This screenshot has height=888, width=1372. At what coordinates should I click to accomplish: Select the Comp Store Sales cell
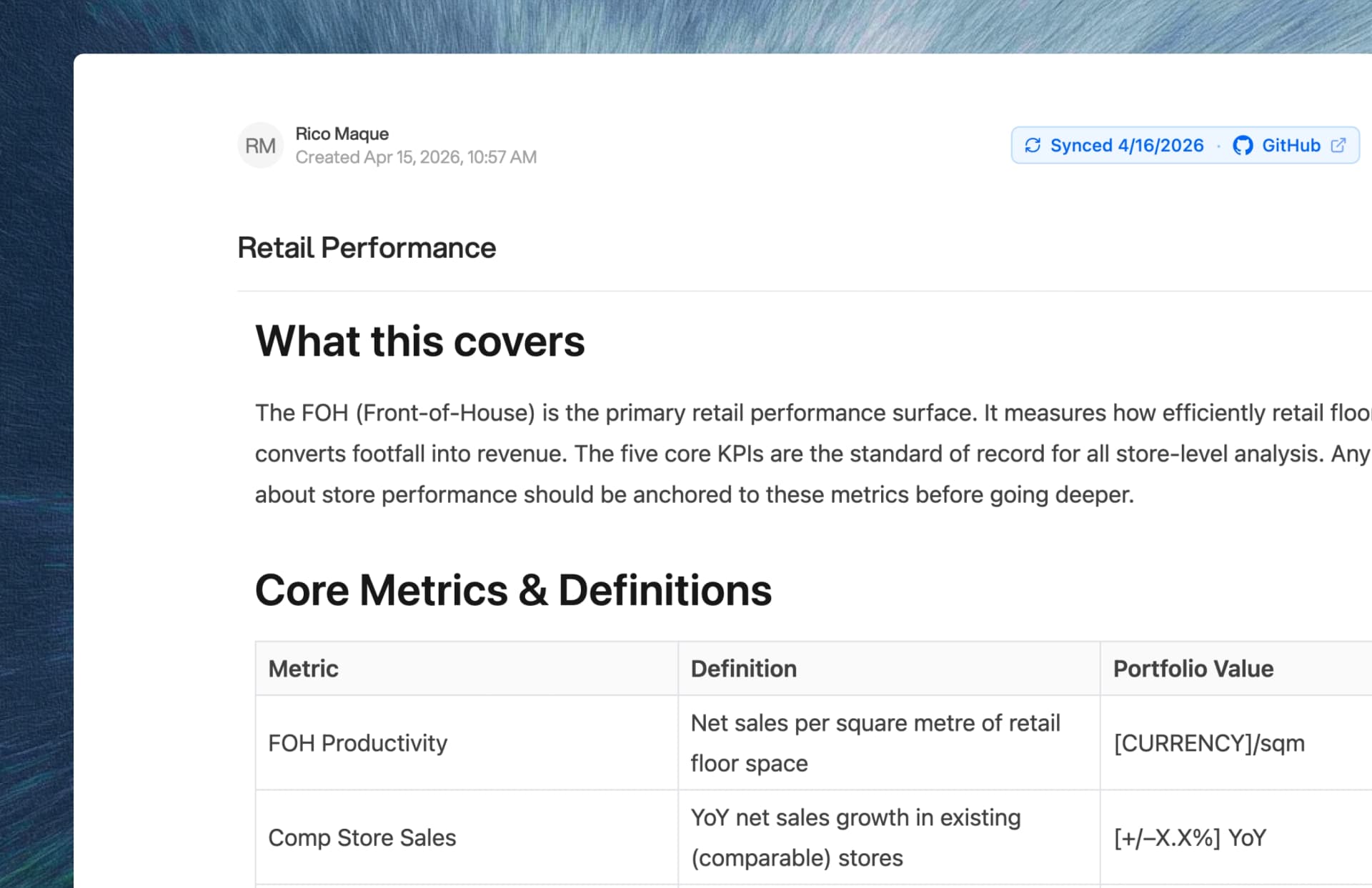pyautogui.click(x=362, y=837)
